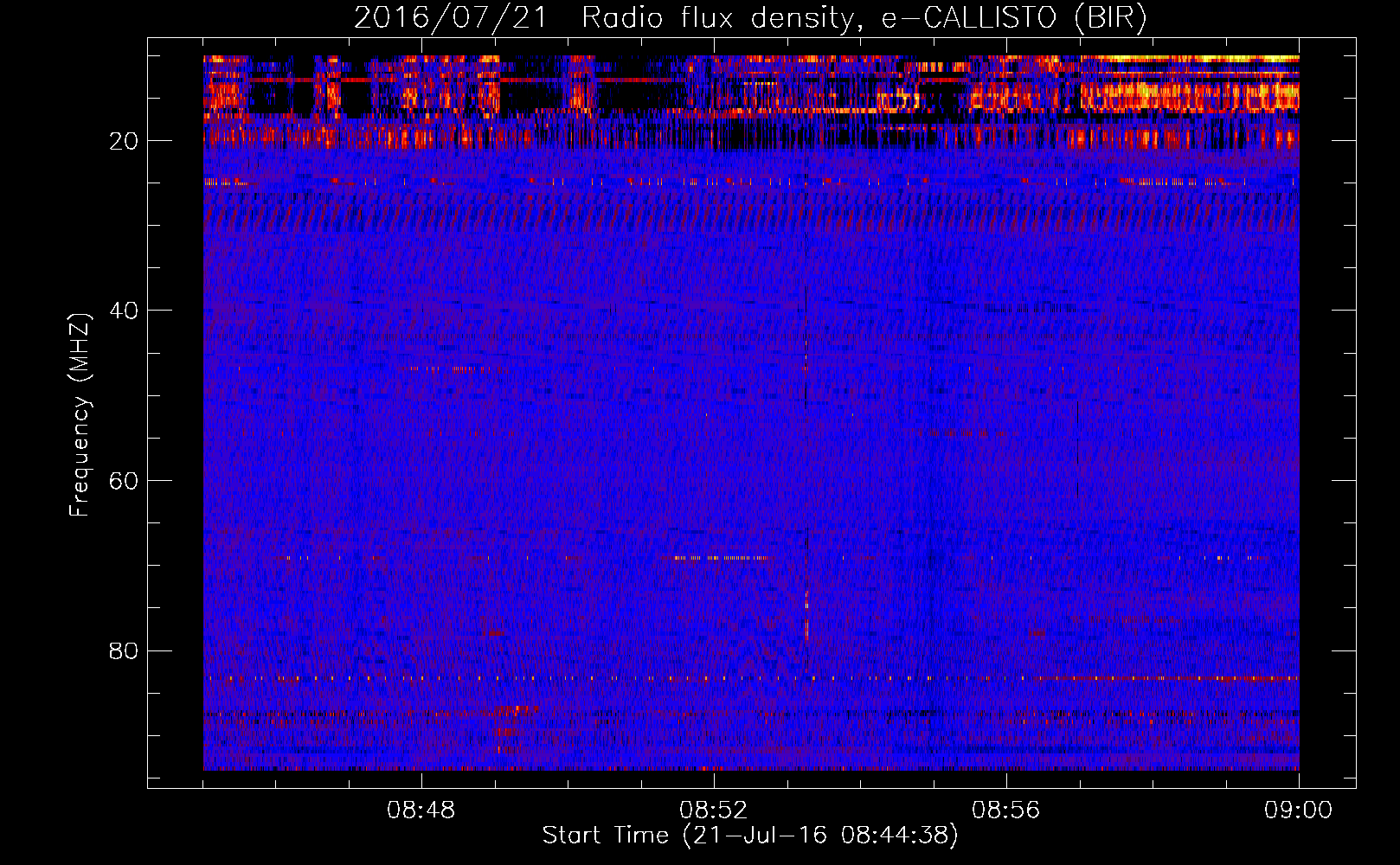
Task: Click the '08:56' time tick label
Action: tap(1005, 811)
